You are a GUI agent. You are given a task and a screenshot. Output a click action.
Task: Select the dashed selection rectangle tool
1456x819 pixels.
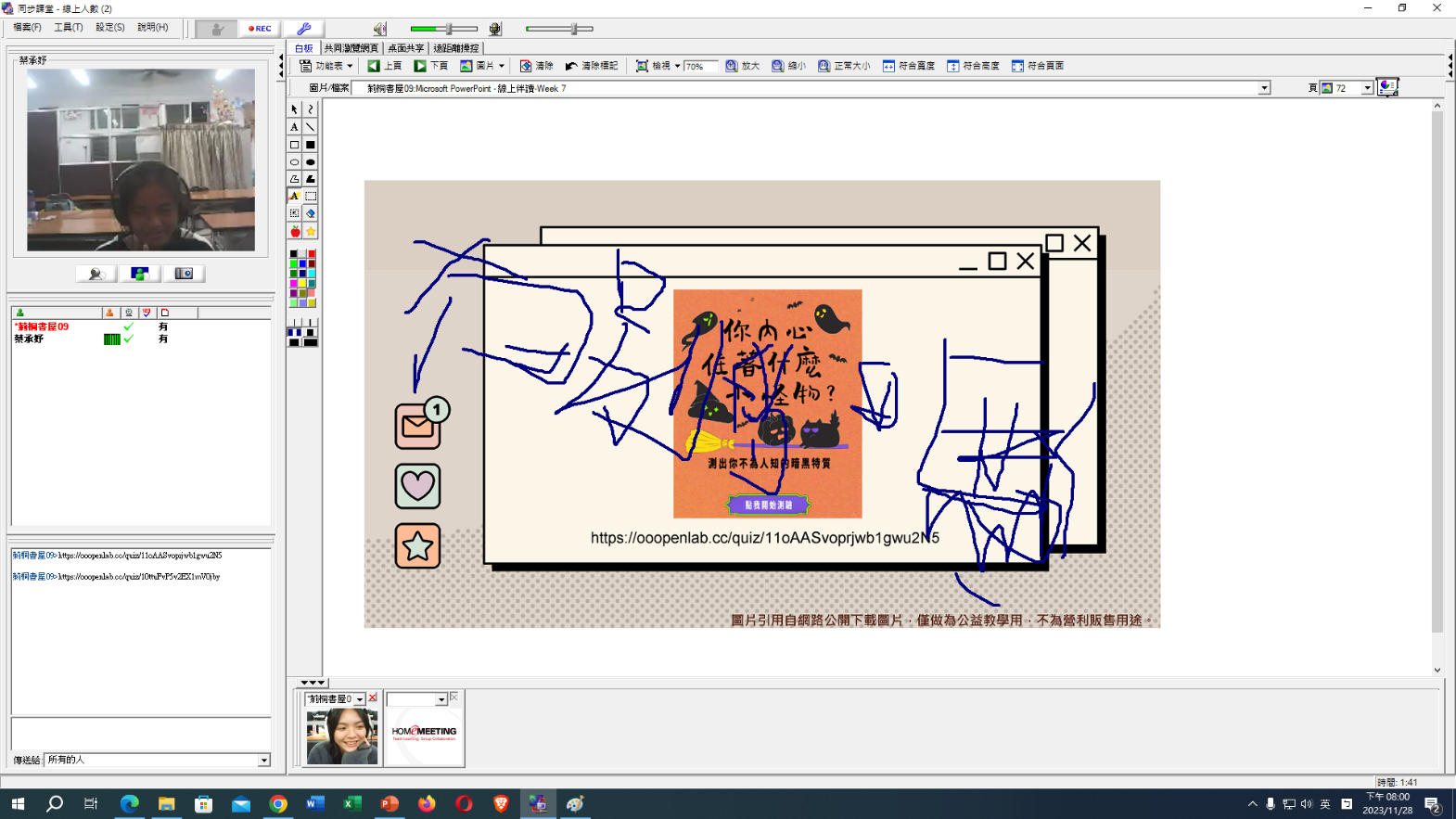pyautogui.click(x=311, y=197)
